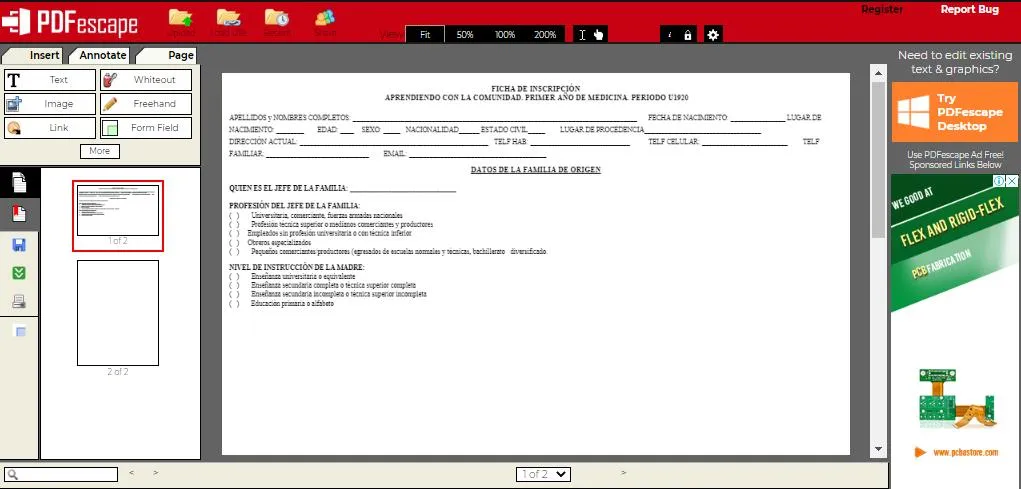Go to previous search result arrow
1021x489 pixels.
(x=132, y=473)
